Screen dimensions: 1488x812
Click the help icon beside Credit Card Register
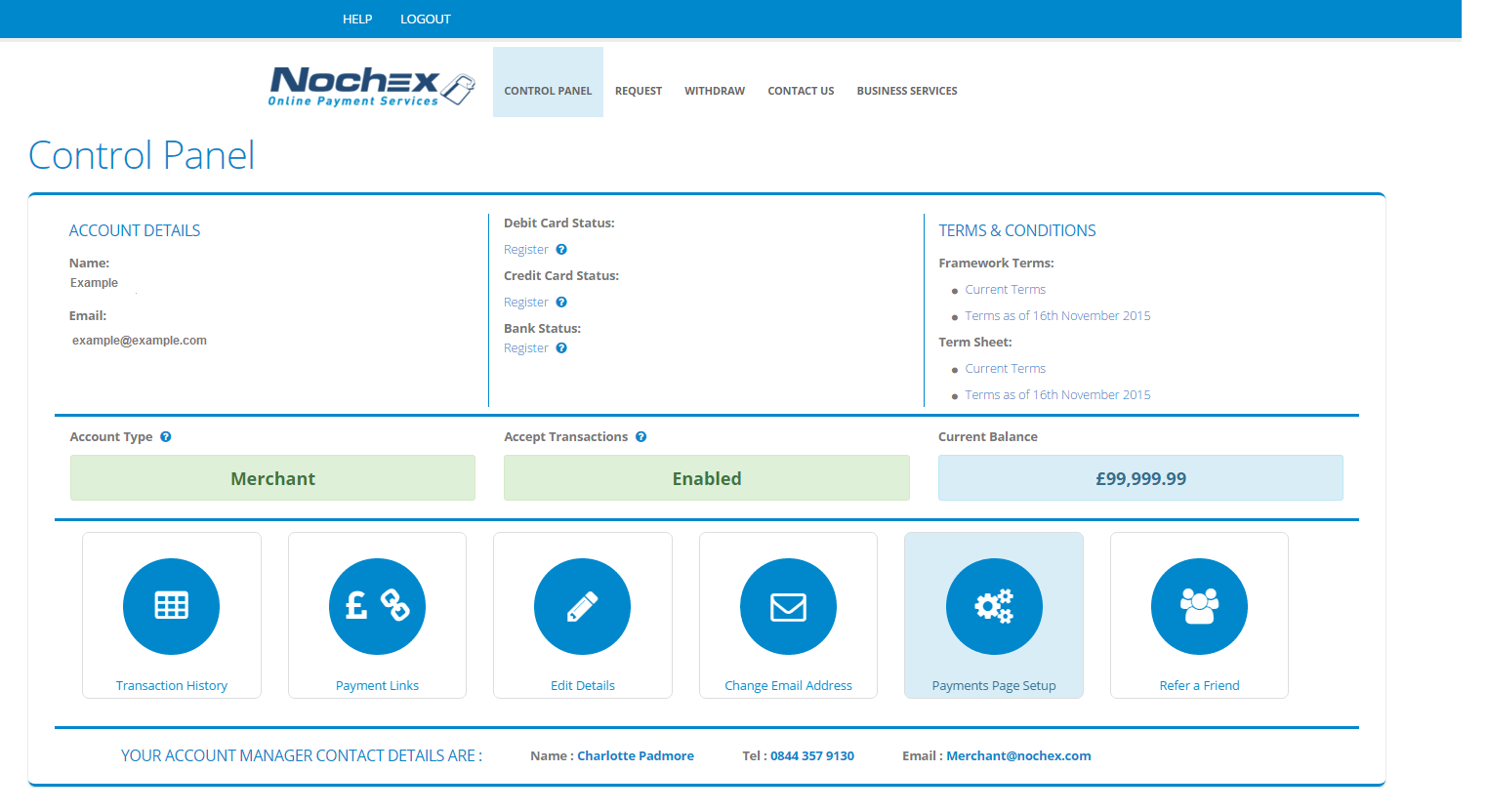pos(561,303)
